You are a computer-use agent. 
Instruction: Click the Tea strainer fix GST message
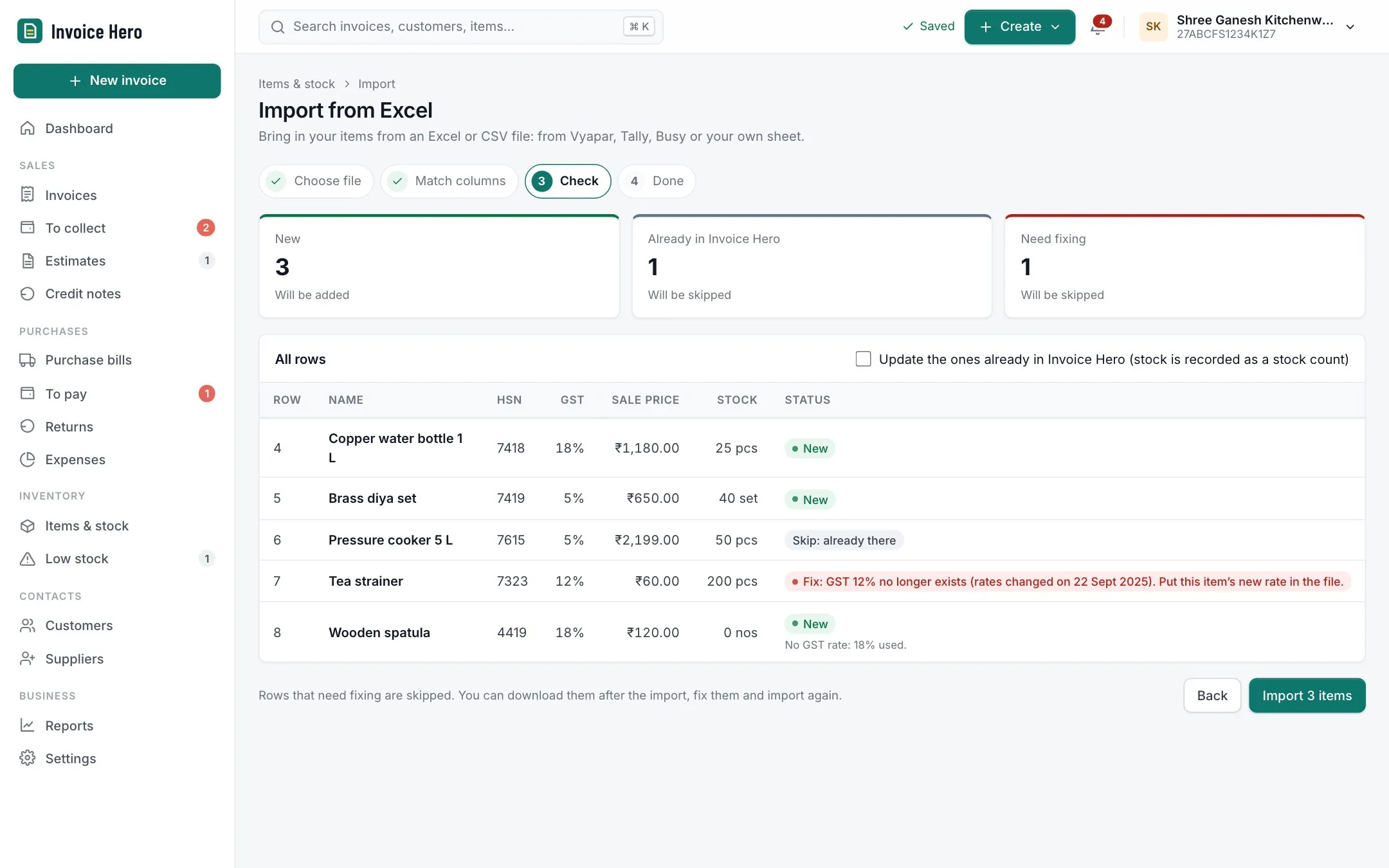click(x=1067, y=581)
